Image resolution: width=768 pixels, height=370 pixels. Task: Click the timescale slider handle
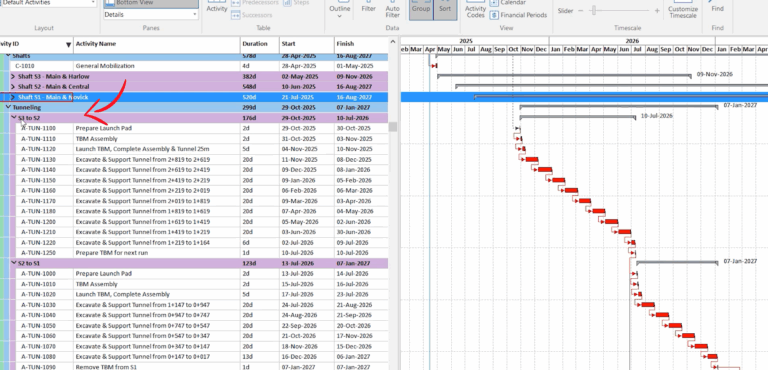(x=594, y=10)
